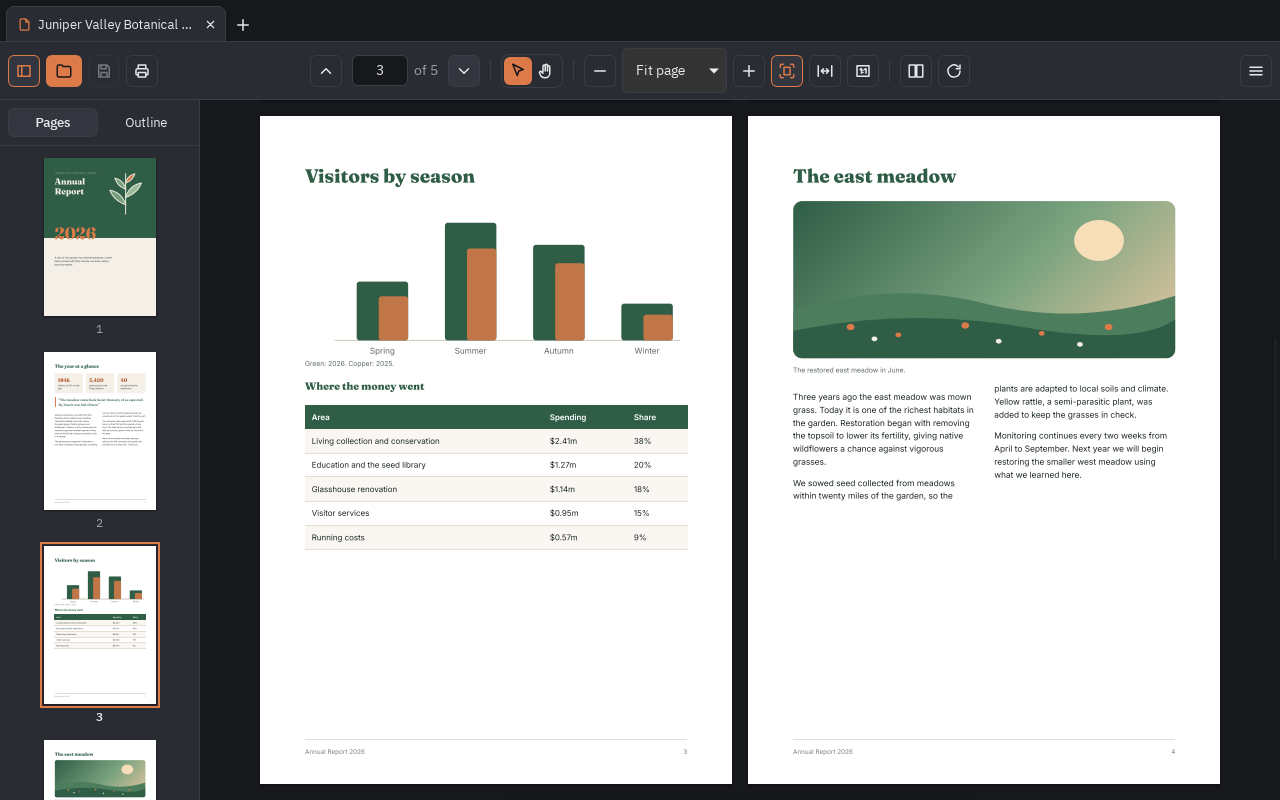The image size is (1280, 800).
Task: Open the hamburger menu
Action: coord(1256,71)
